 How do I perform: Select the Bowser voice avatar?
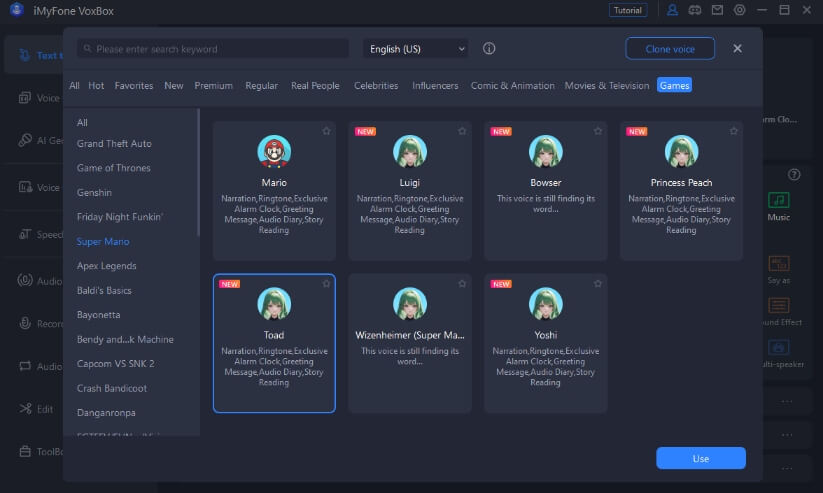tap(546, 151)
